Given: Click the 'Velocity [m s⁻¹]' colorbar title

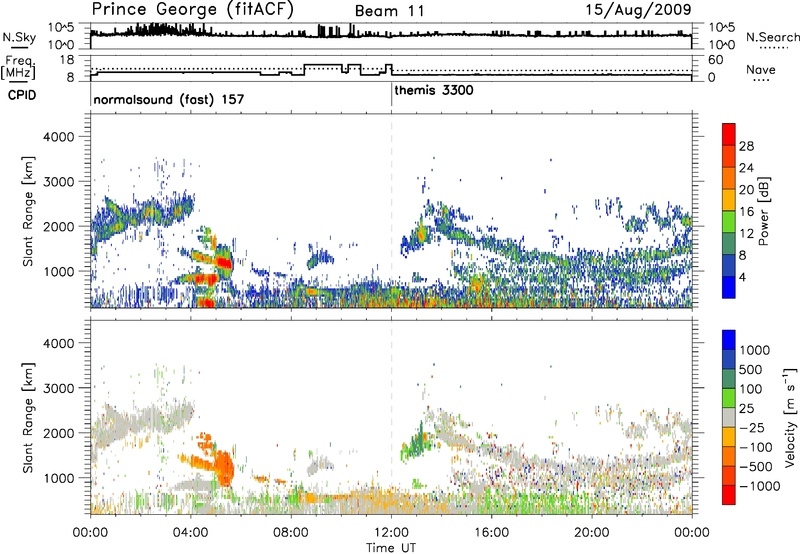Looking at the screenshot, I should tap(790, 417).
